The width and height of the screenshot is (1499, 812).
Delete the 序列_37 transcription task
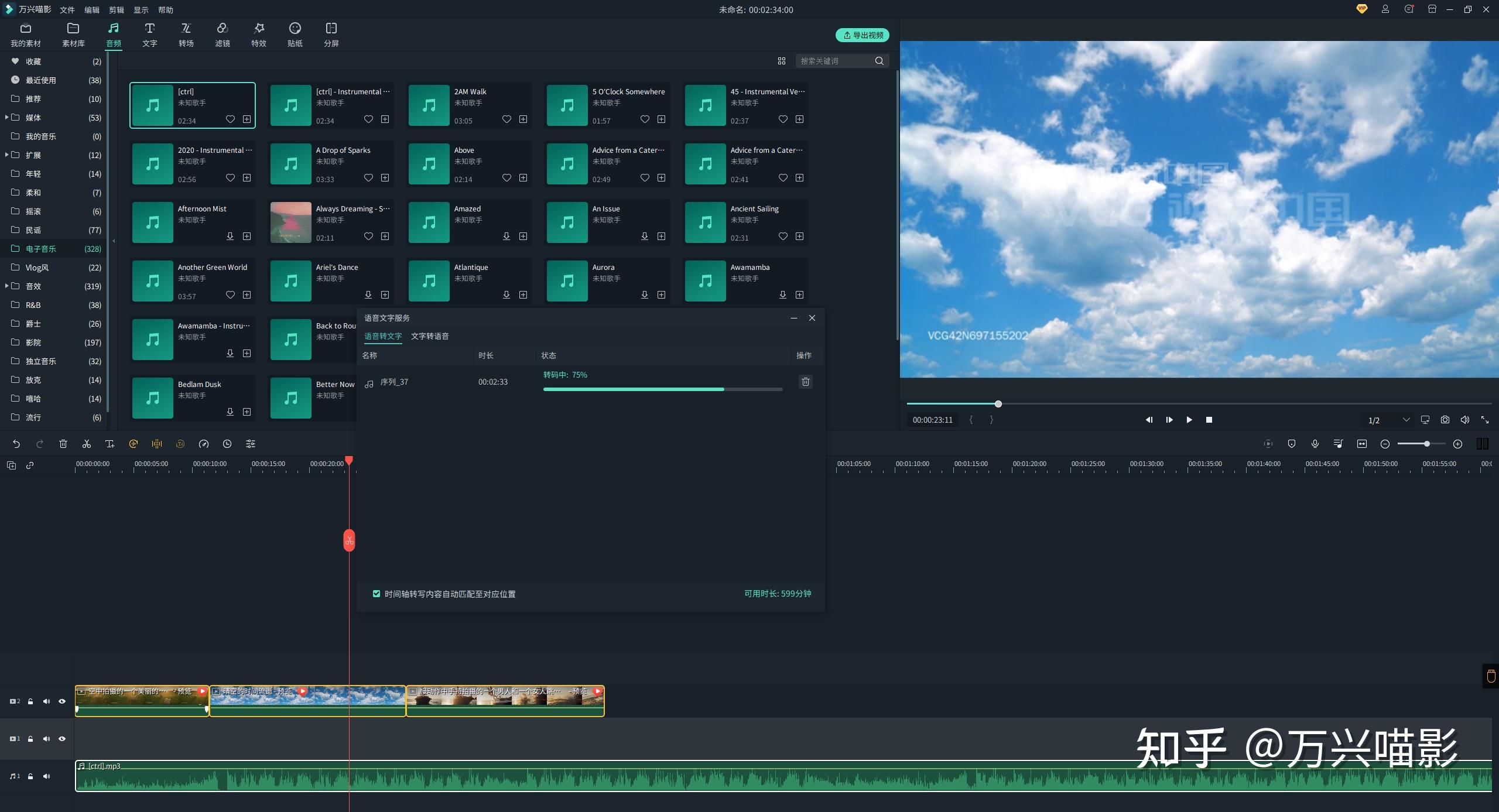806,382
